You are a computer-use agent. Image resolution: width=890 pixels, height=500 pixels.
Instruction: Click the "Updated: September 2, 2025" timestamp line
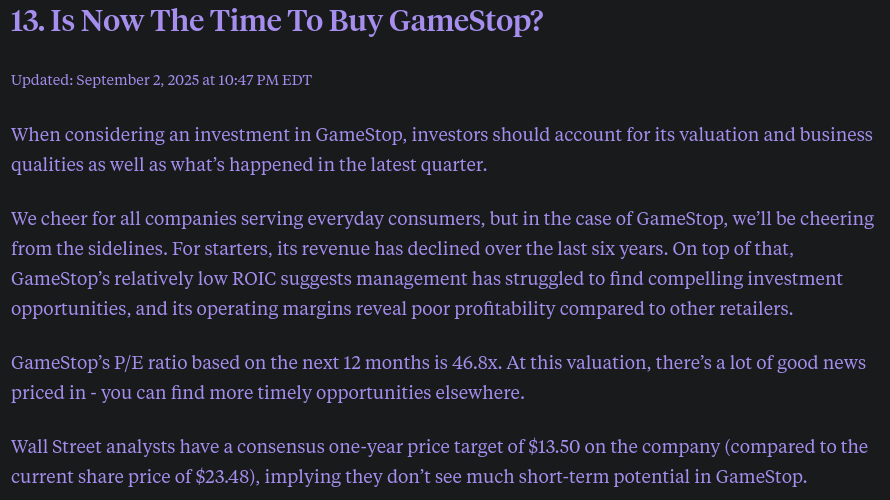161,80
